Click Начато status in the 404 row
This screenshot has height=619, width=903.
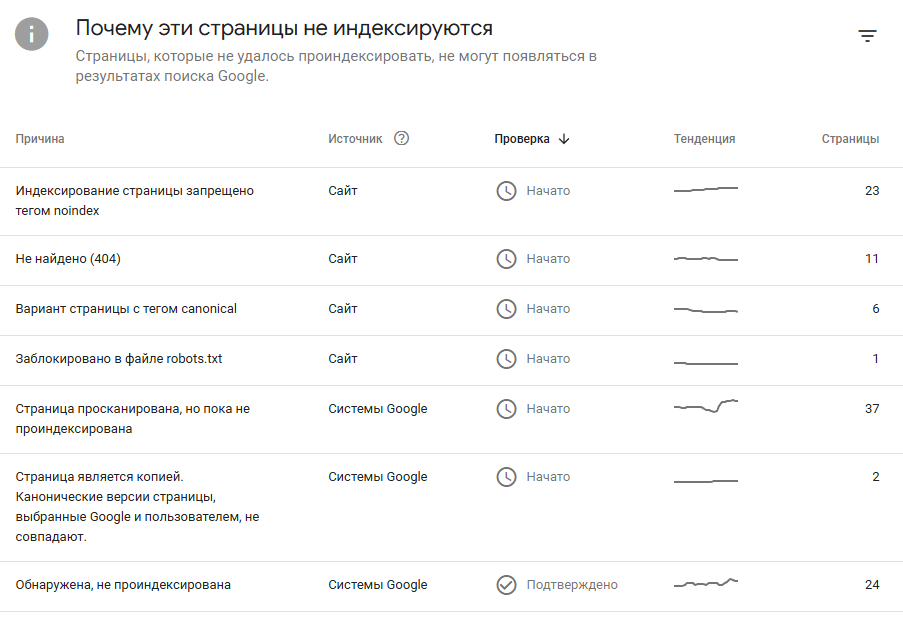548,259
